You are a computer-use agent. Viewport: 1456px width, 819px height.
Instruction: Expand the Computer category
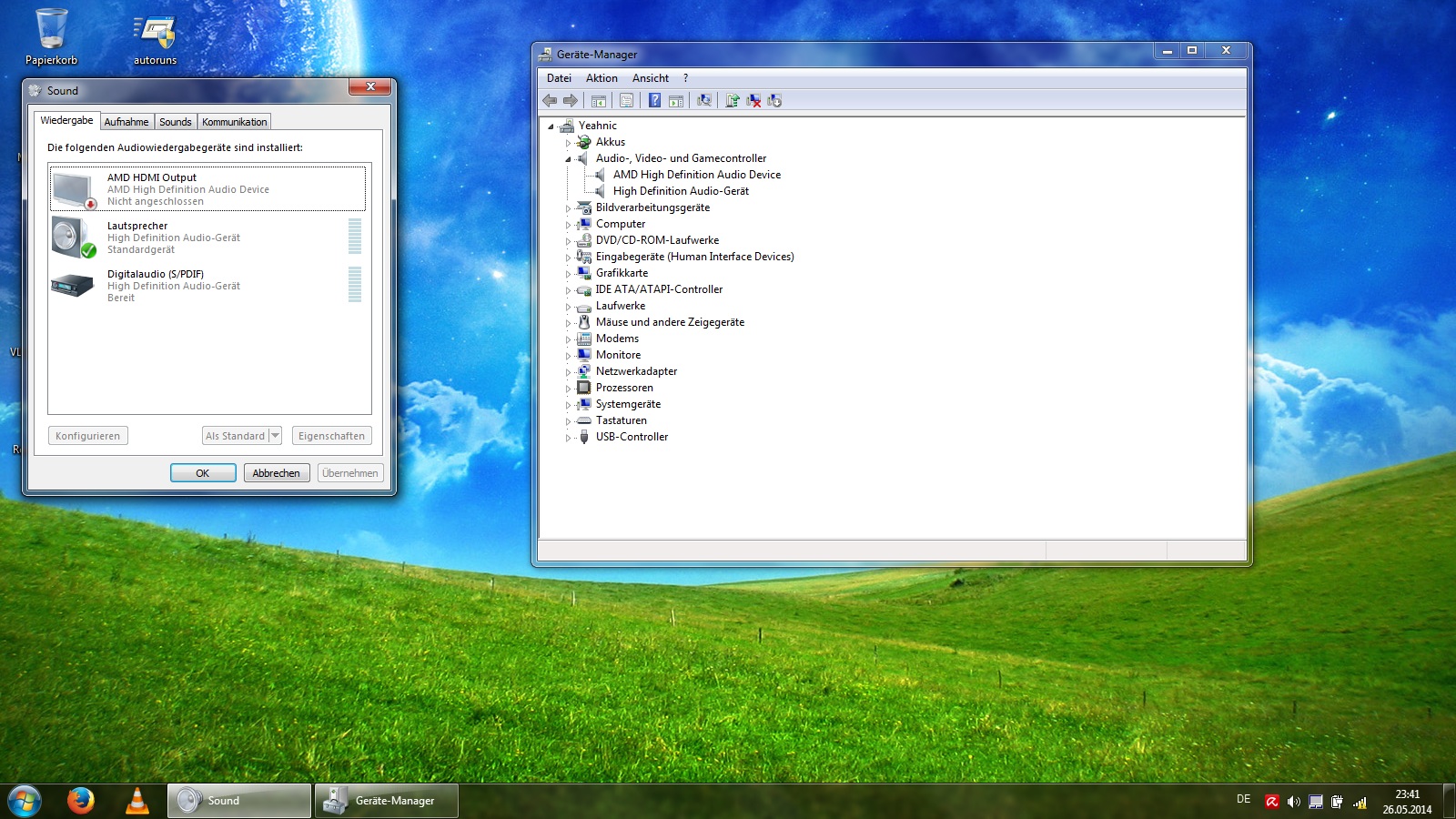tap(568, 225)
